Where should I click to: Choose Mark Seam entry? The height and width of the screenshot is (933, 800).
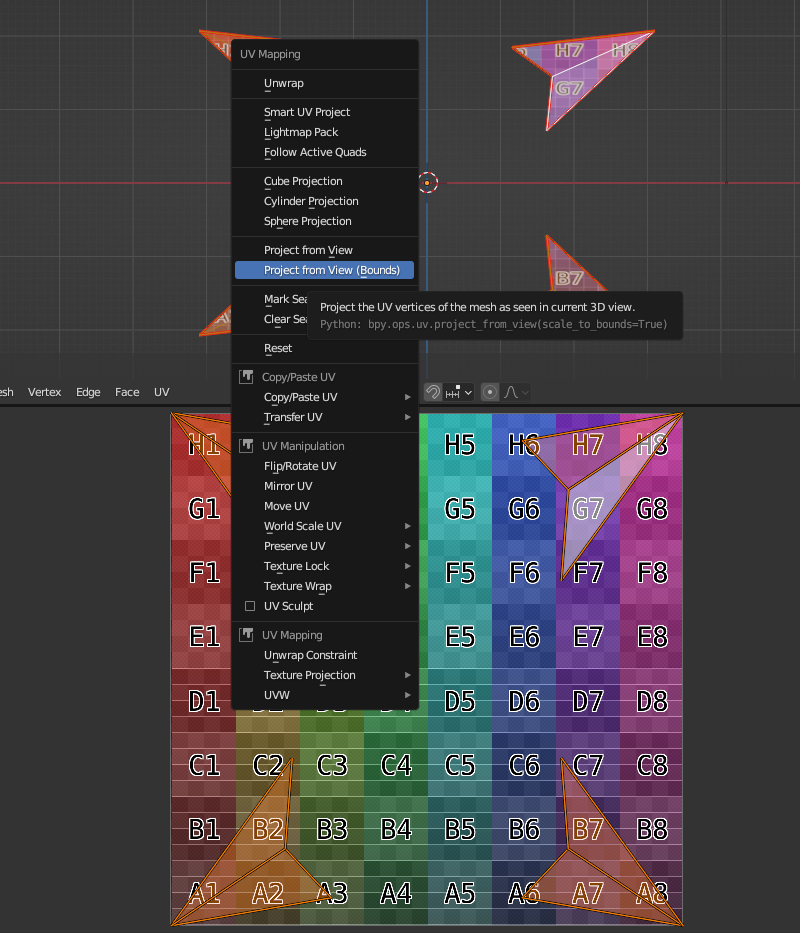pyautogui.click(x=286, y=299)
